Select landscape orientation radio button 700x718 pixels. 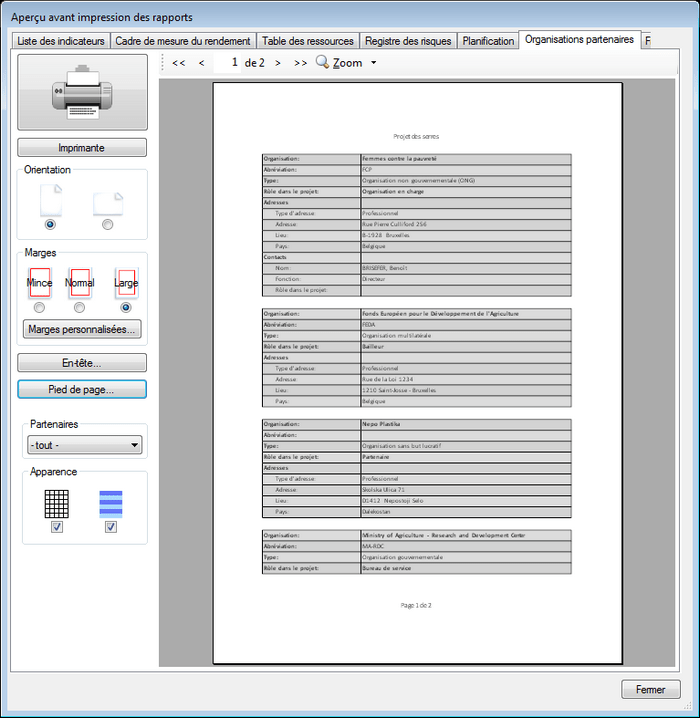click(107, 224)
